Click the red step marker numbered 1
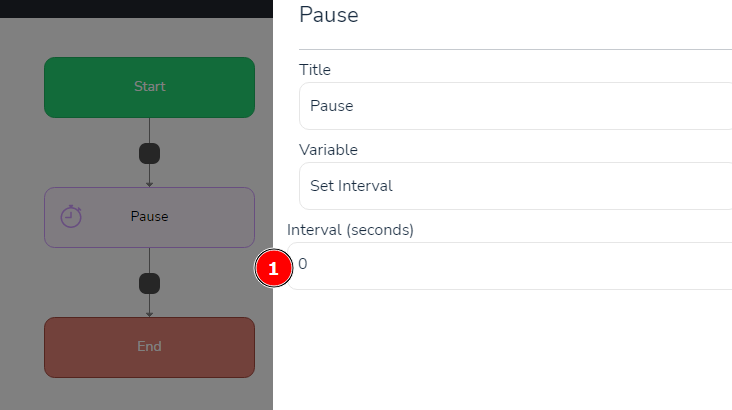The image size is (732, 410). click(x=274, y=269)
